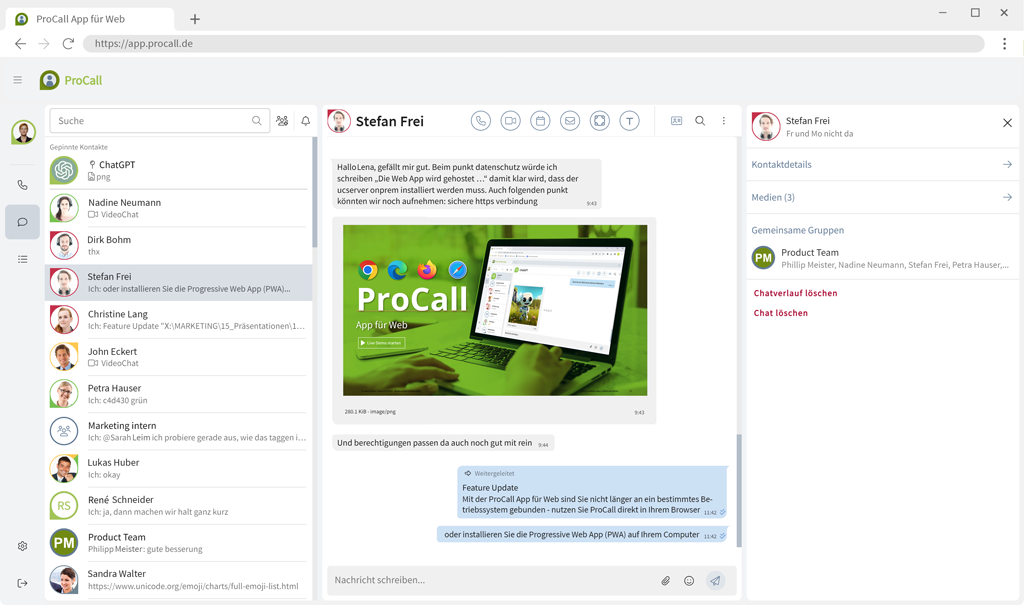Click the Chatverlauf löschen link
The image size is (1024, 605).
(795, 293)
